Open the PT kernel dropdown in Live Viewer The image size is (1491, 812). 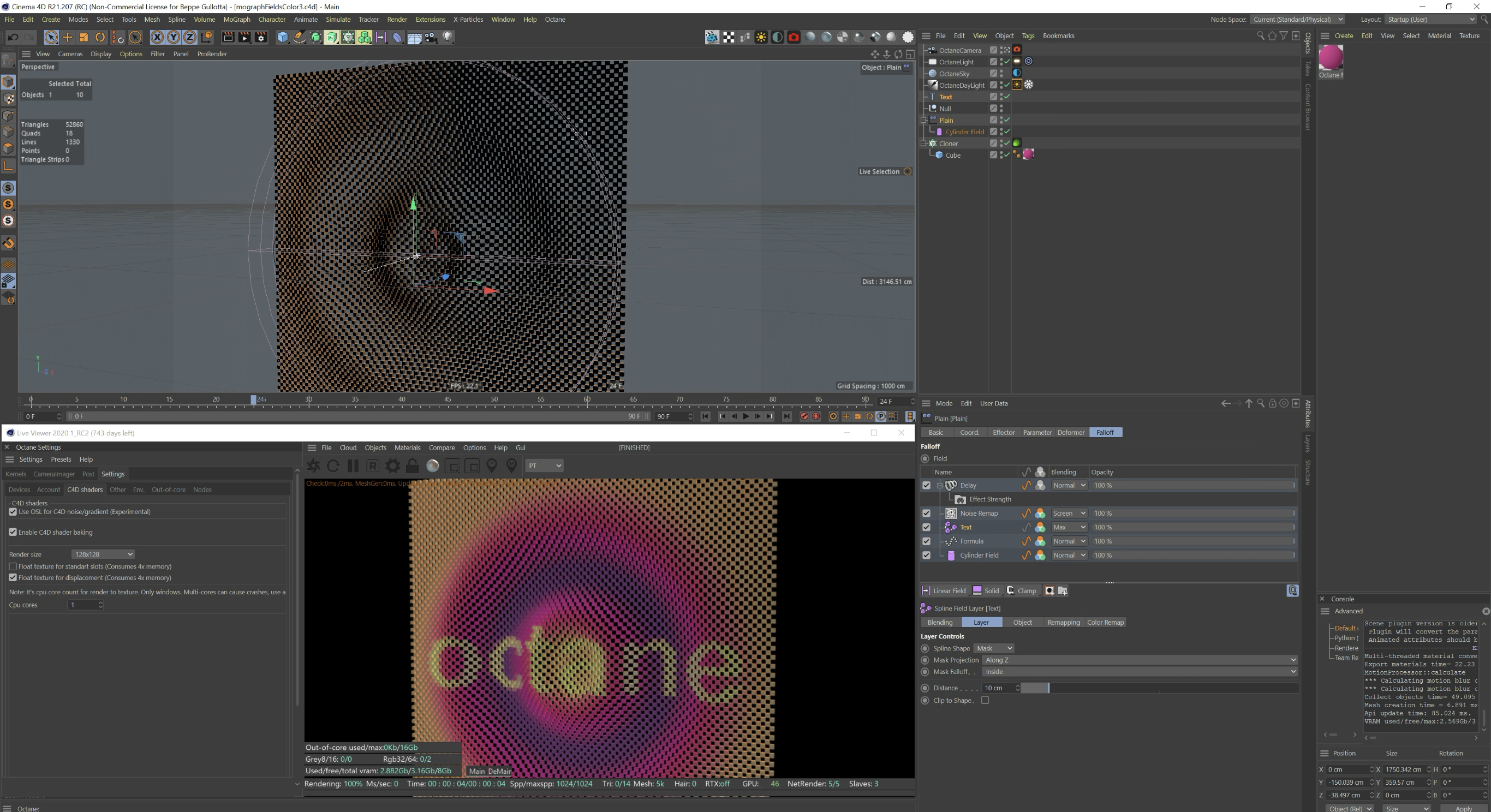tap(544, 466)
